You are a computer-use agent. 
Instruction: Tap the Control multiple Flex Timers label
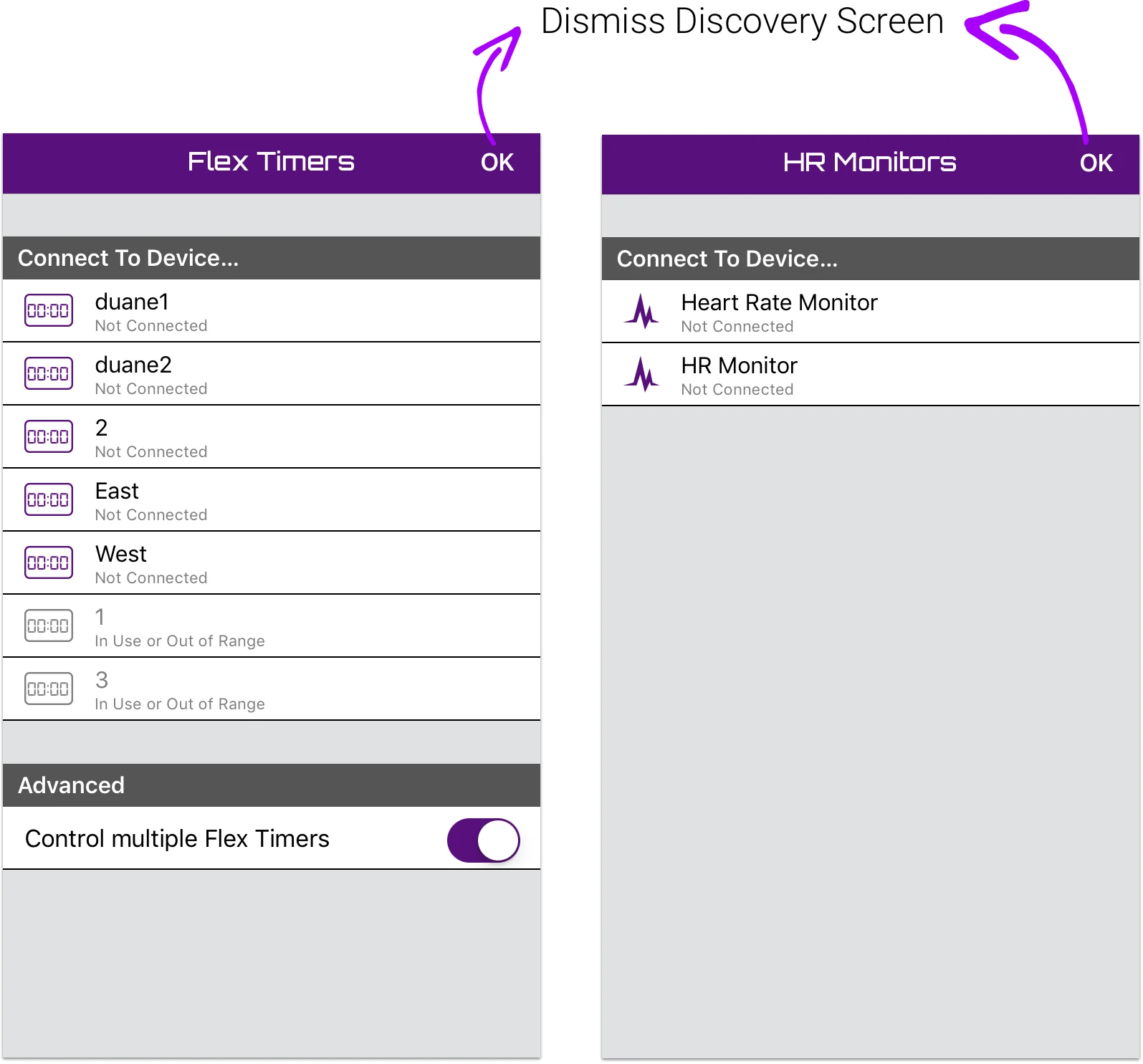(x=177, y=839)
